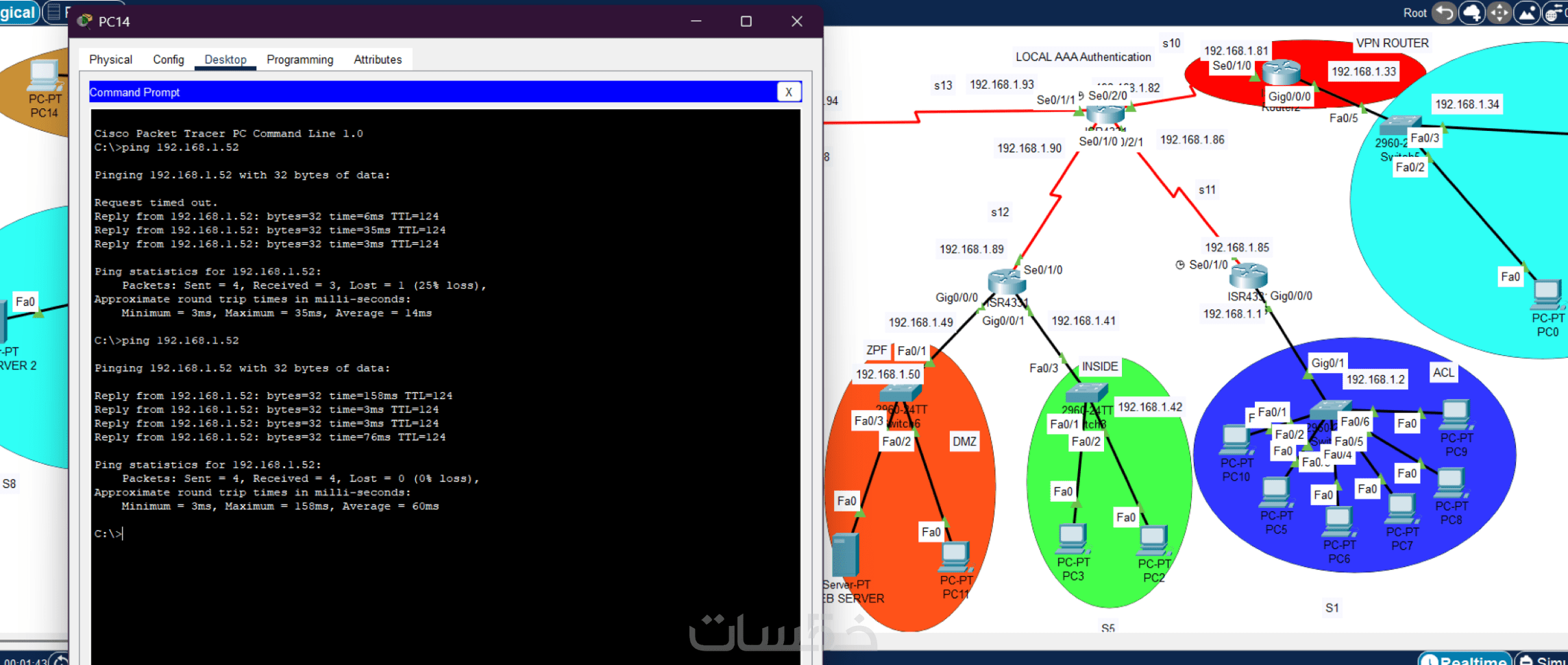This screenshot has height=665, width=1568.
Task: Select the PC6 computer icon
Action: (x=1338, y=522)
